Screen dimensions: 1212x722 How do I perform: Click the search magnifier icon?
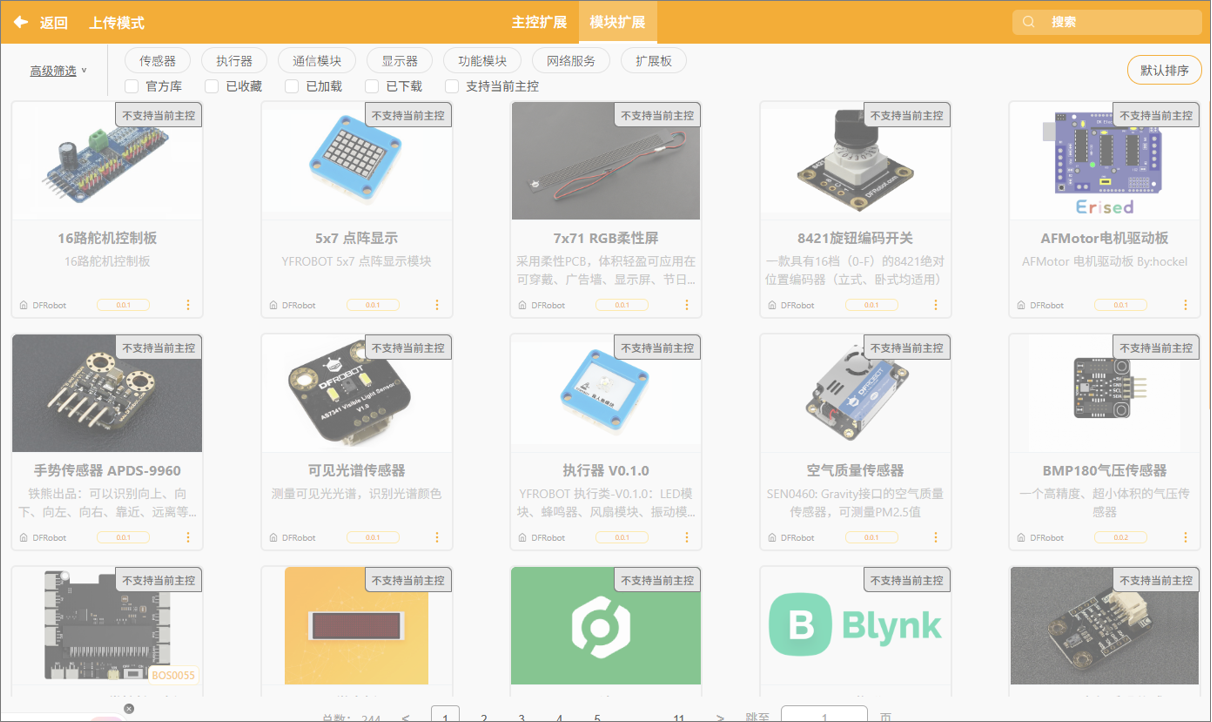tap(1029, 22)
